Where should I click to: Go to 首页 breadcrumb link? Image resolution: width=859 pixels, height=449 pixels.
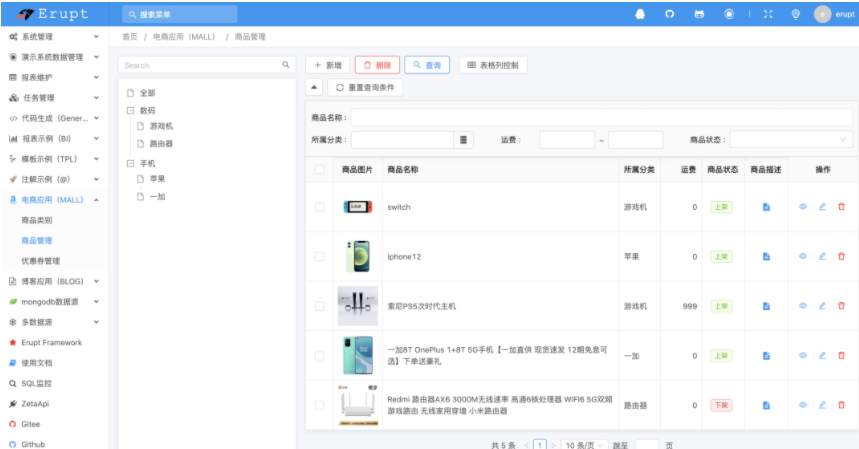130,37
